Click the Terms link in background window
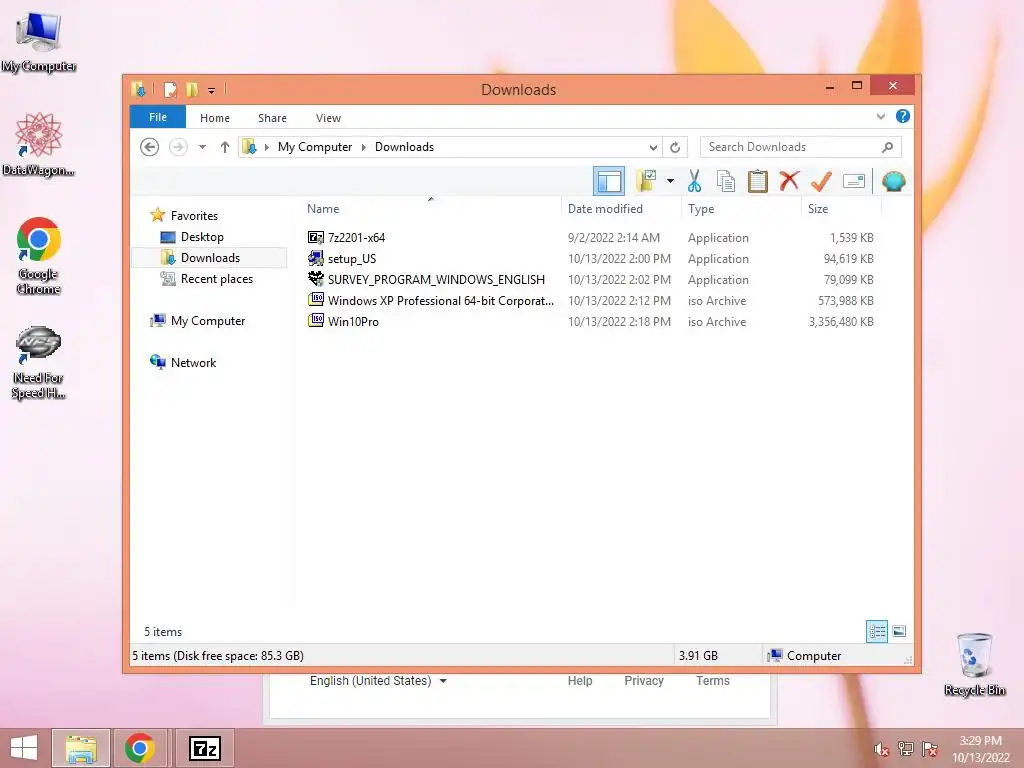Screen dimensions: 1024x768 click(x=712, y=681)
